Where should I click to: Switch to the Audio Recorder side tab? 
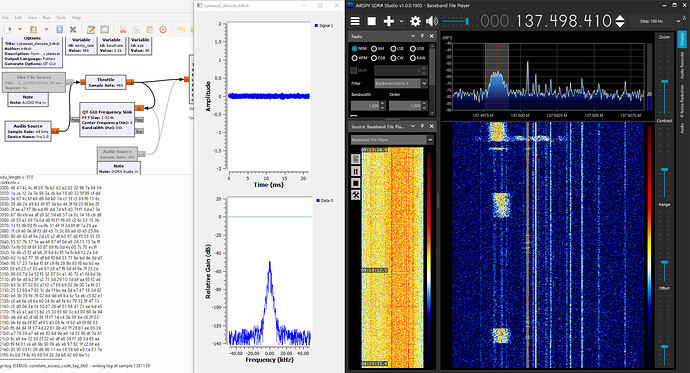coord(682,65)
